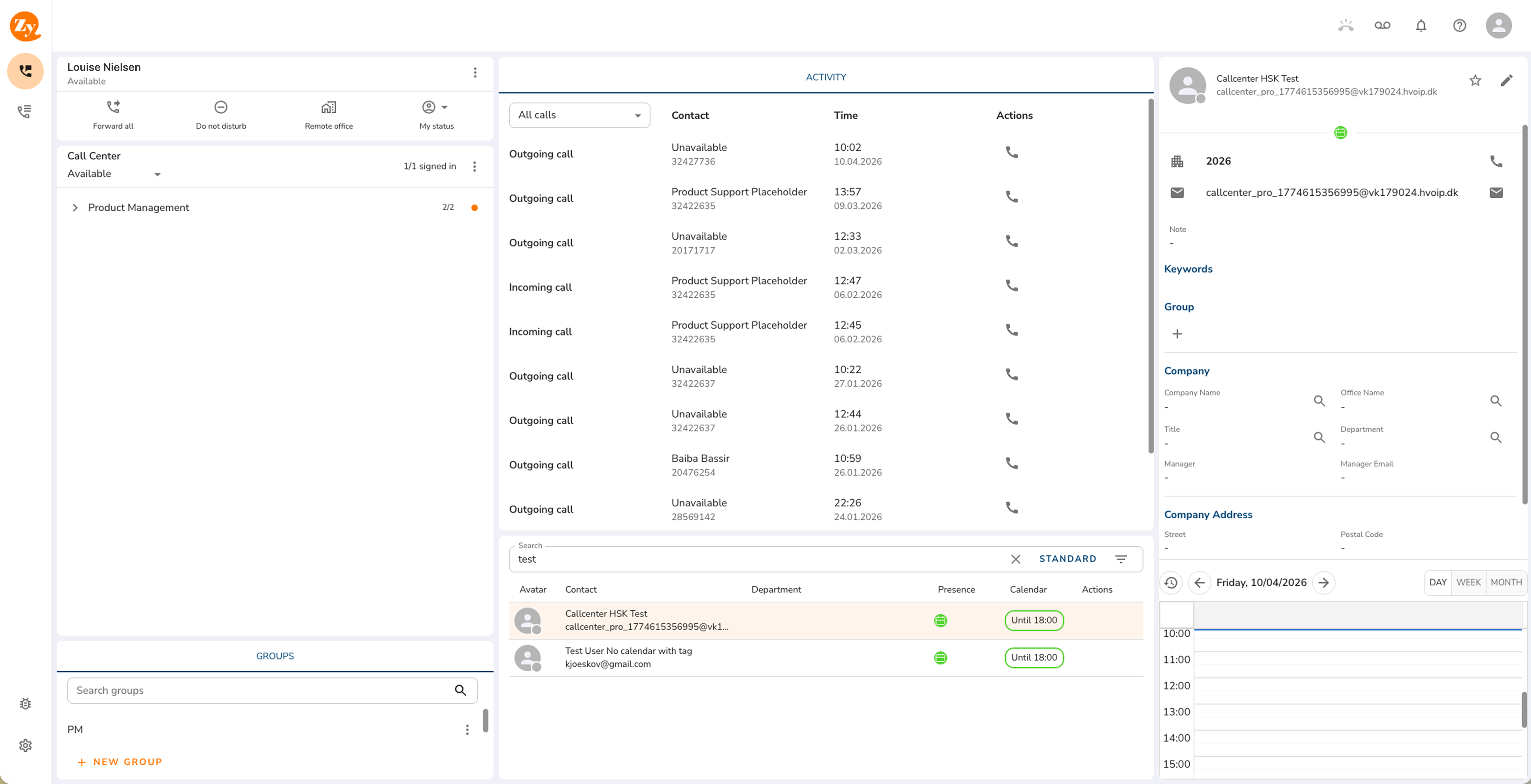Open notifications bell

[1421, 25]
